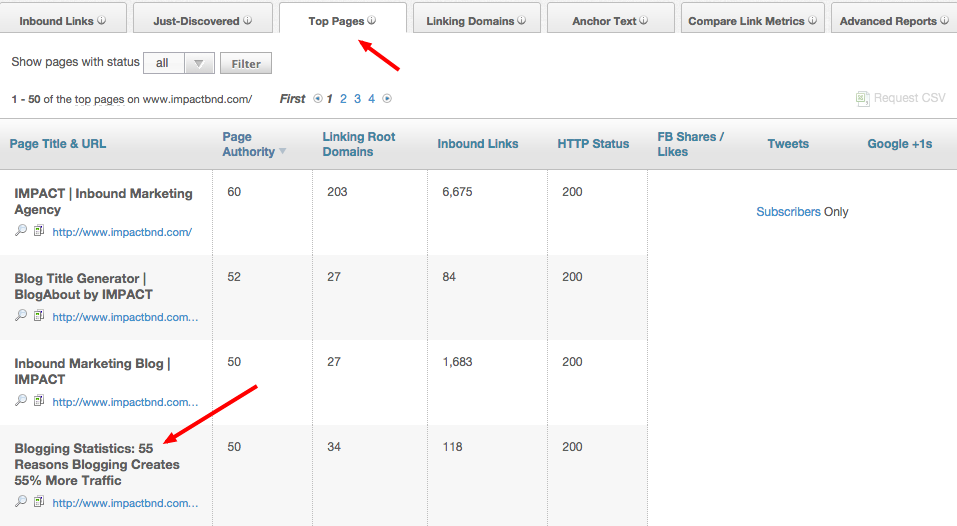Click magnifier icon for IMPACT Inbound Marketing Agency
The width and height of the screenshot is (957, 526).
tap(21, 230)
